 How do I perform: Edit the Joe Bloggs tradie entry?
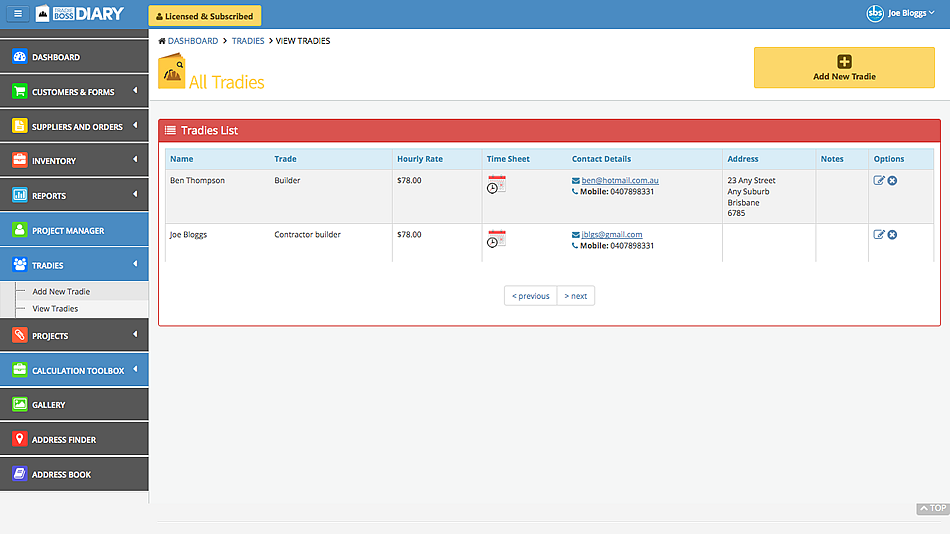(x=879, y=235)
